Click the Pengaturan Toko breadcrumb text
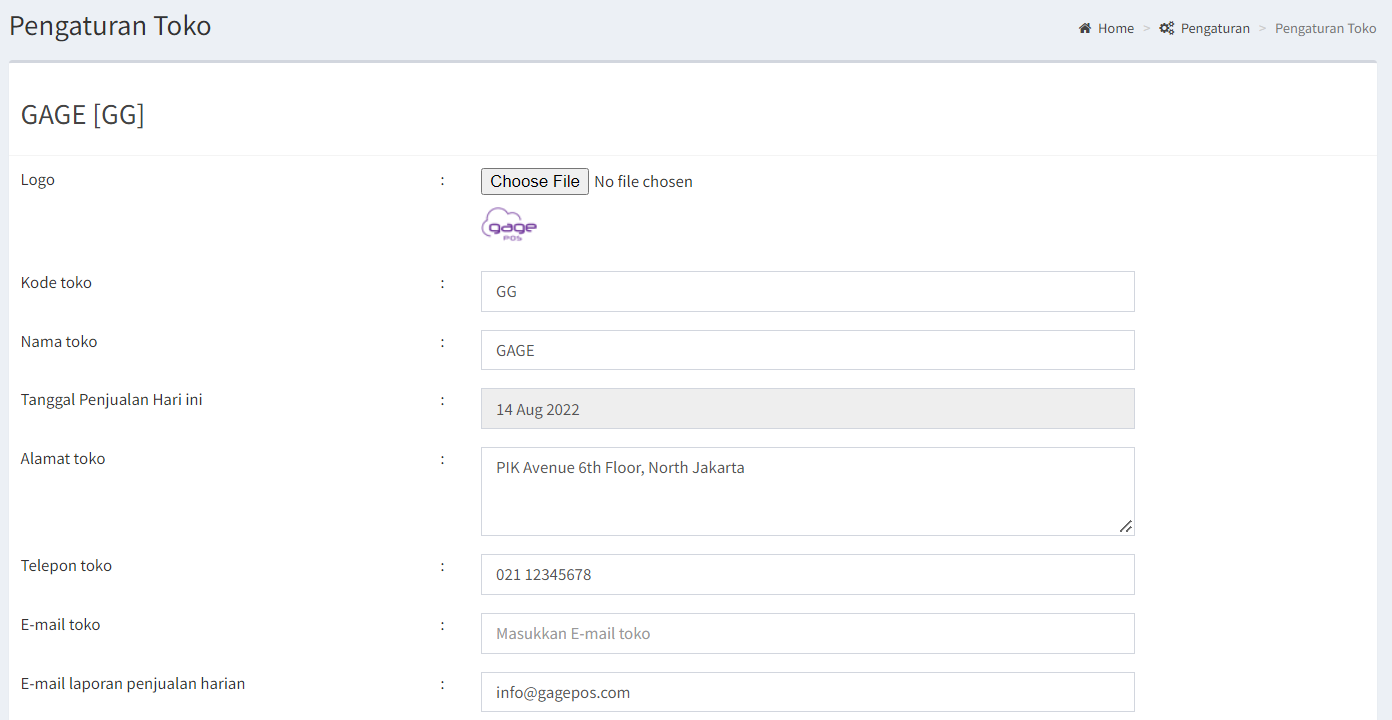This screenshot has width=1392, height=720. 1325,28
